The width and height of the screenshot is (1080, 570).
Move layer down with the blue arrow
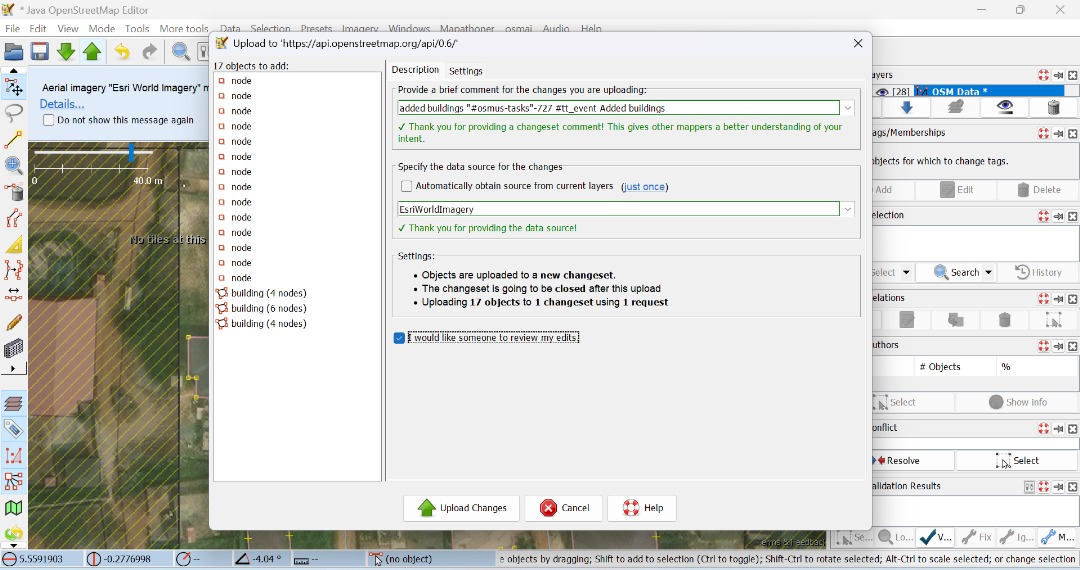pyautogui.click(x=906, y=107)
